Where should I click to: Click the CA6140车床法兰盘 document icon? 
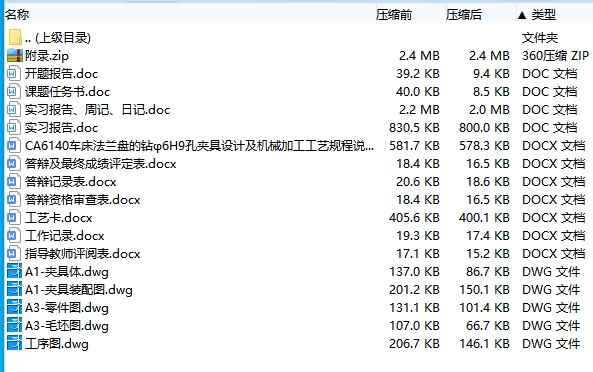[13, 146]
